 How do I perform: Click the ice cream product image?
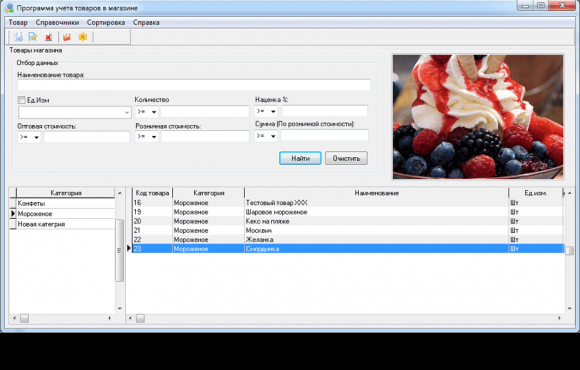point(478,117)
